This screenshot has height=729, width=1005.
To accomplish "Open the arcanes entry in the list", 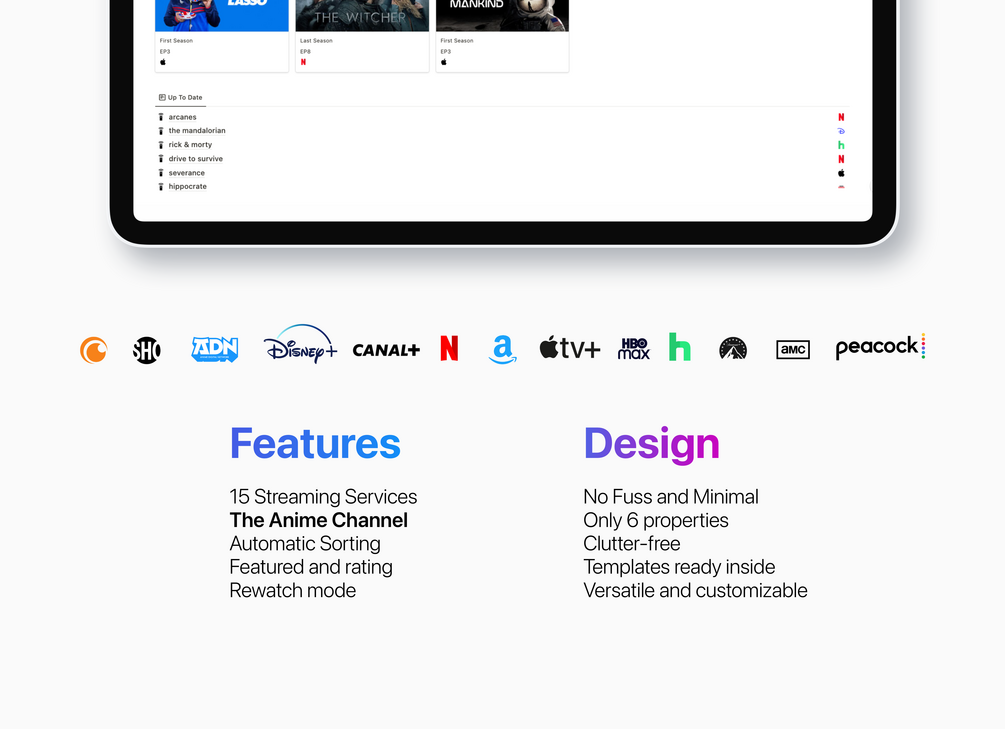I will coord(183,117).
